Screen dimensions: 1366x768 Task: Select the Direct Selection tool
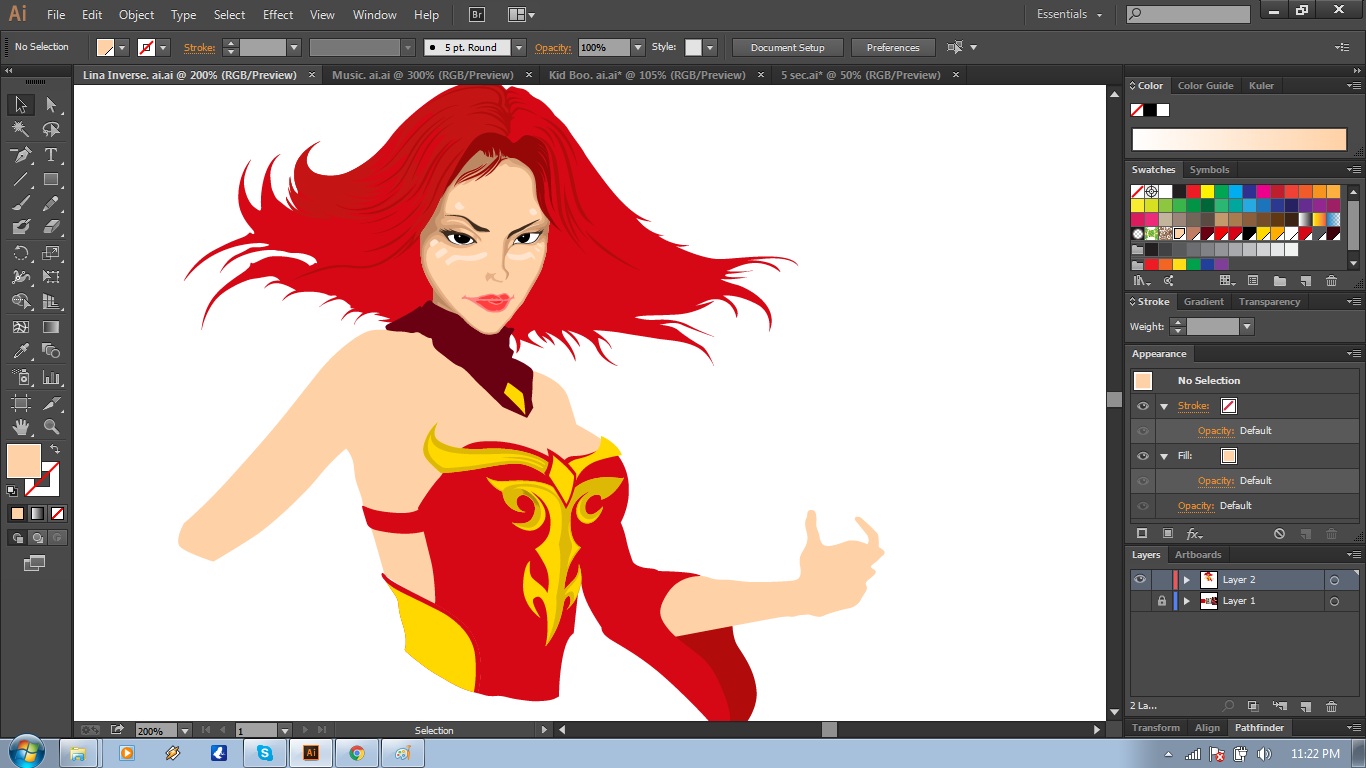51,105
